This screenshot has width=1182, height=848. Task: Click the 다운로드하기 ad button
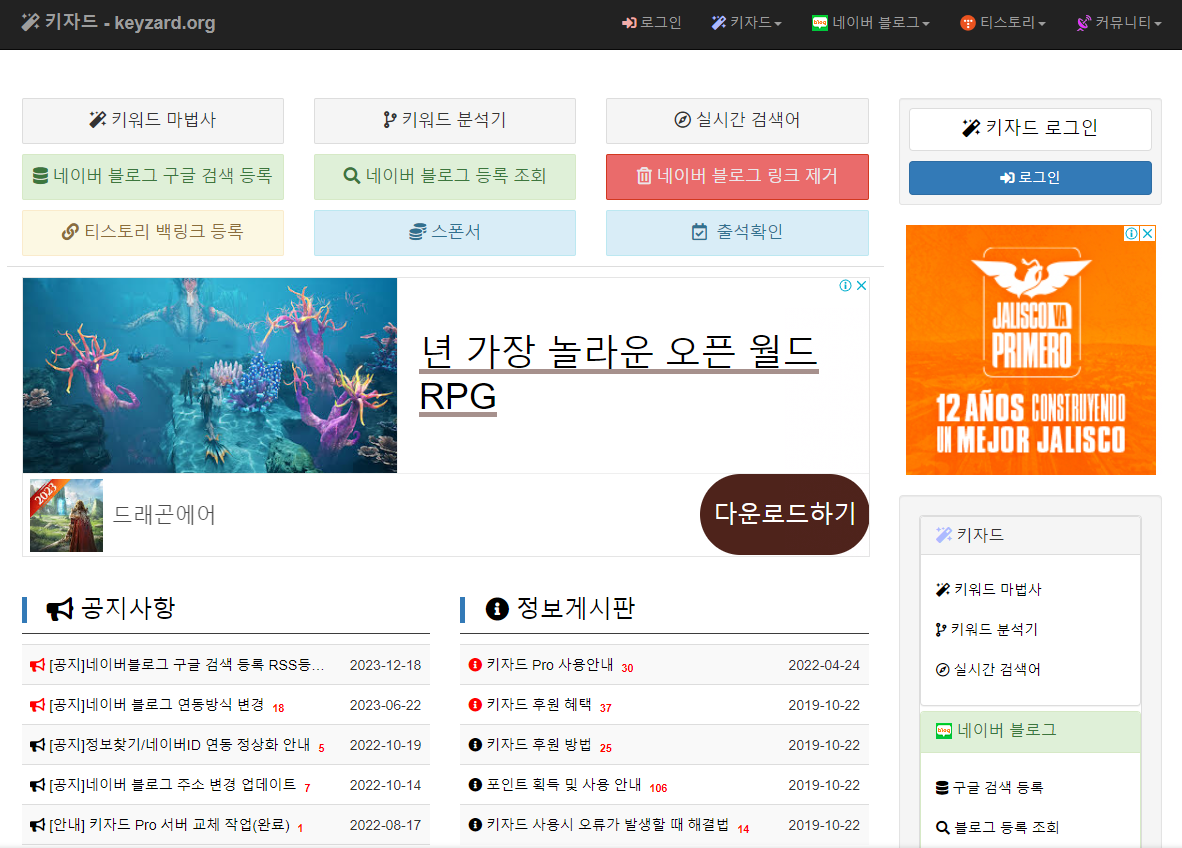784,514
